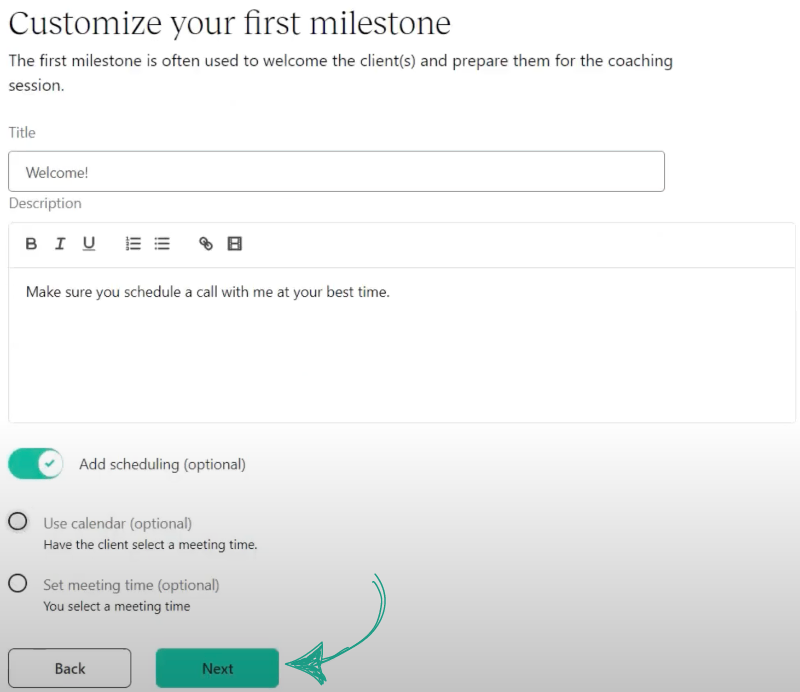The width and height of the screenshot is (800, 692).
Task: Insert a numbered list in description
Action: pos(133,244)
